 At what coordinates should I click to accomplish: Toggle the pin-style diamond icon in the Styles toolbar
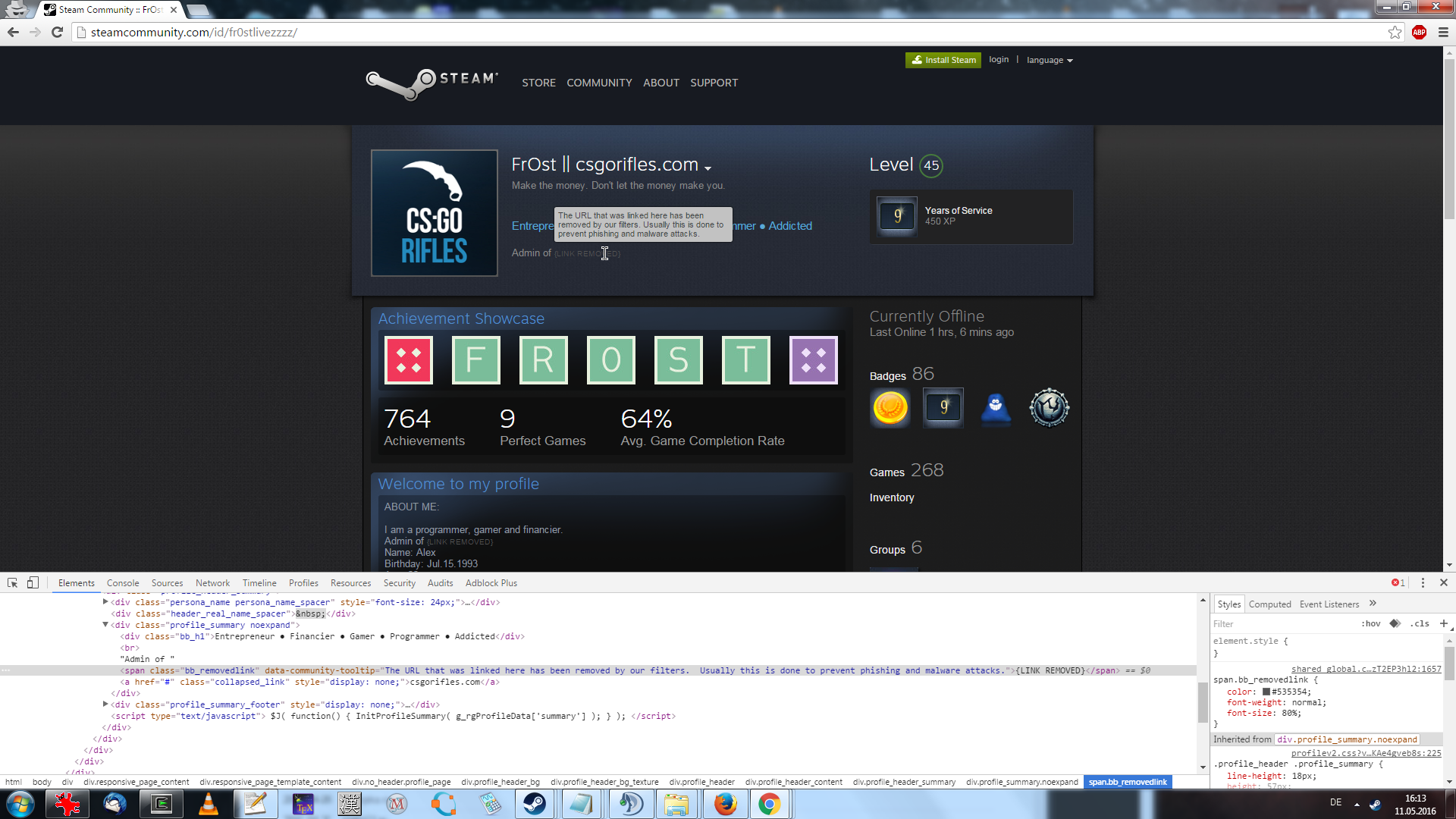(1395, 623)
